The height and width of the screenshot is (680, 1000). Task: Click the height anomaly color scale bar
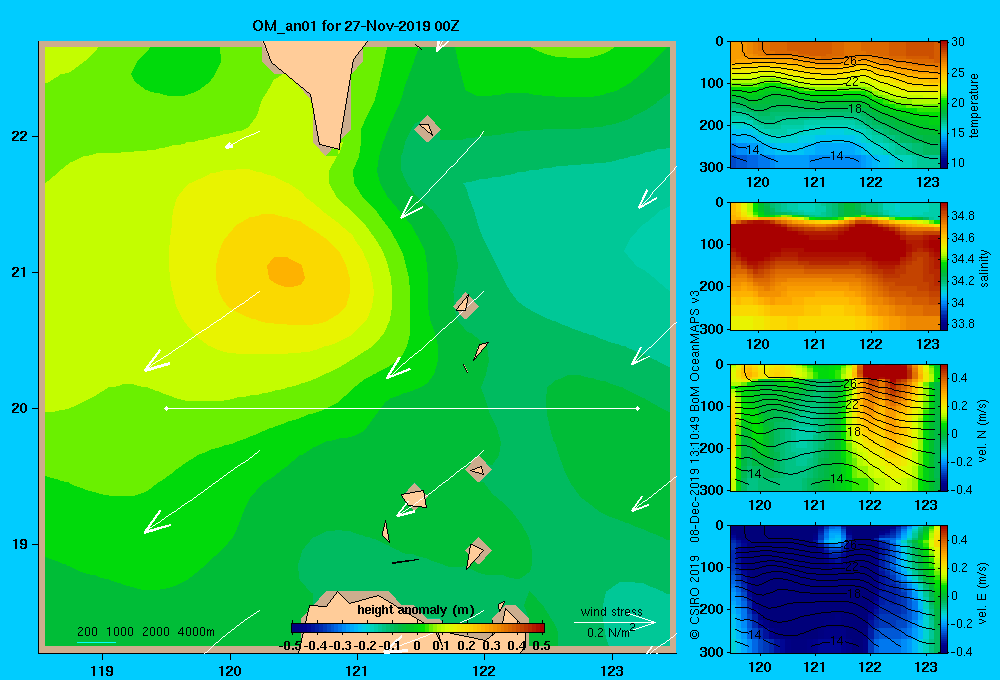pos(418,628)
